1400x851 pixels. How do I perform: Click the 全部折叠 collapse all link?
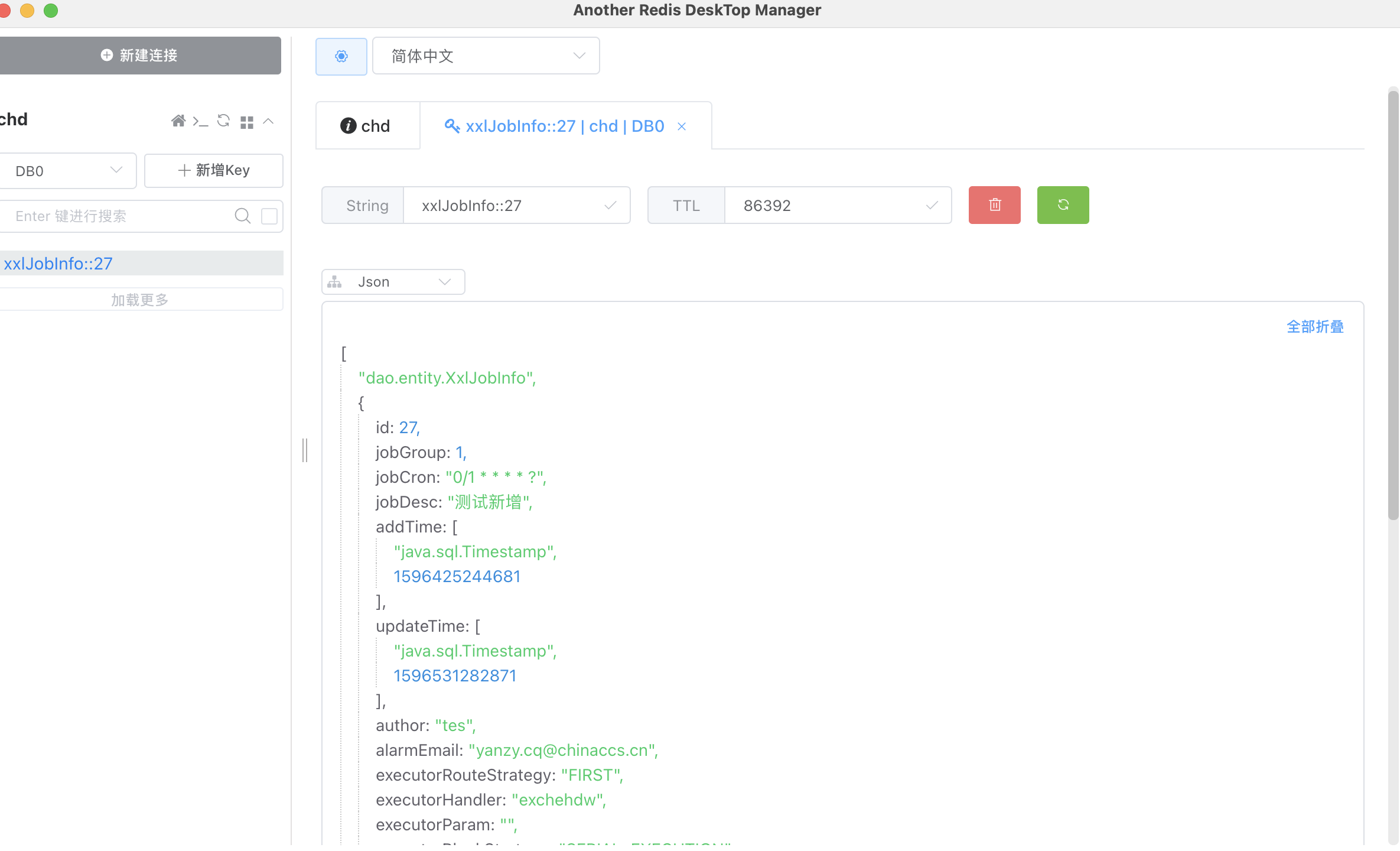point(1314,327)
